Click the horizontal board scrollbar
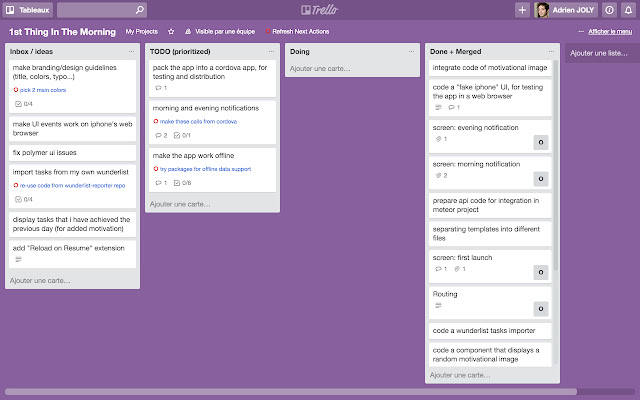Image resolution: width=640 pixels, height=400 pixels. pyautogui.click(x=291, y=392)
